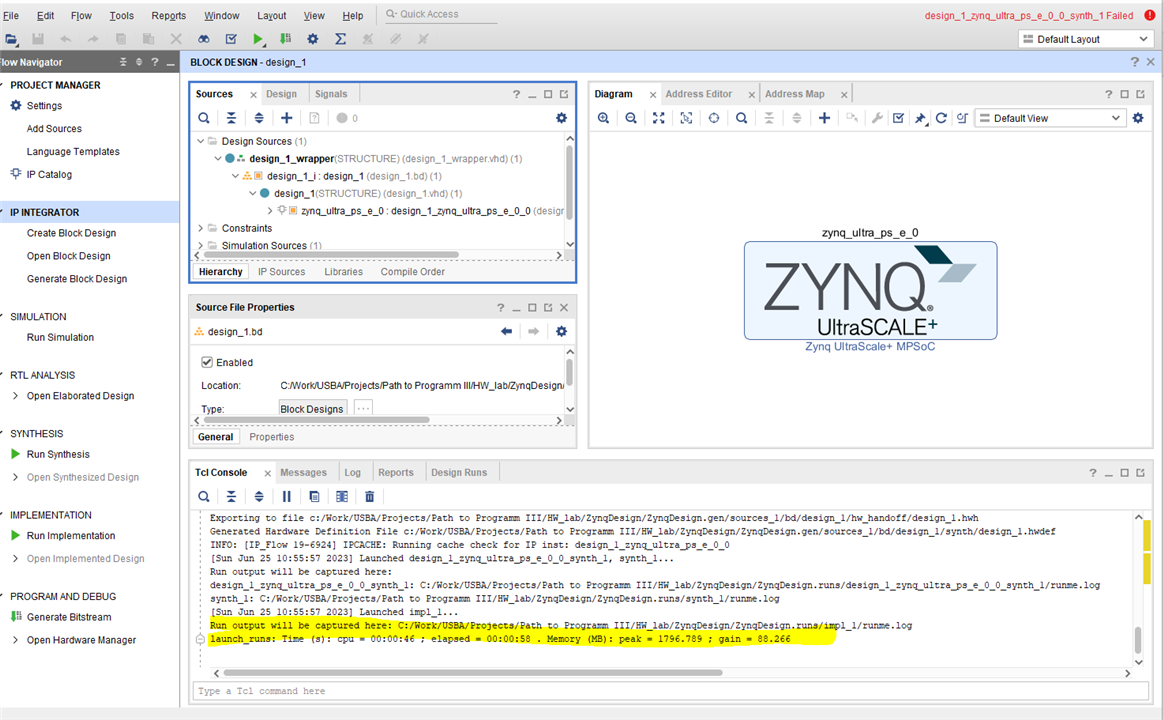Toggle the Enabled checkbox for design_1.bd

208,362
